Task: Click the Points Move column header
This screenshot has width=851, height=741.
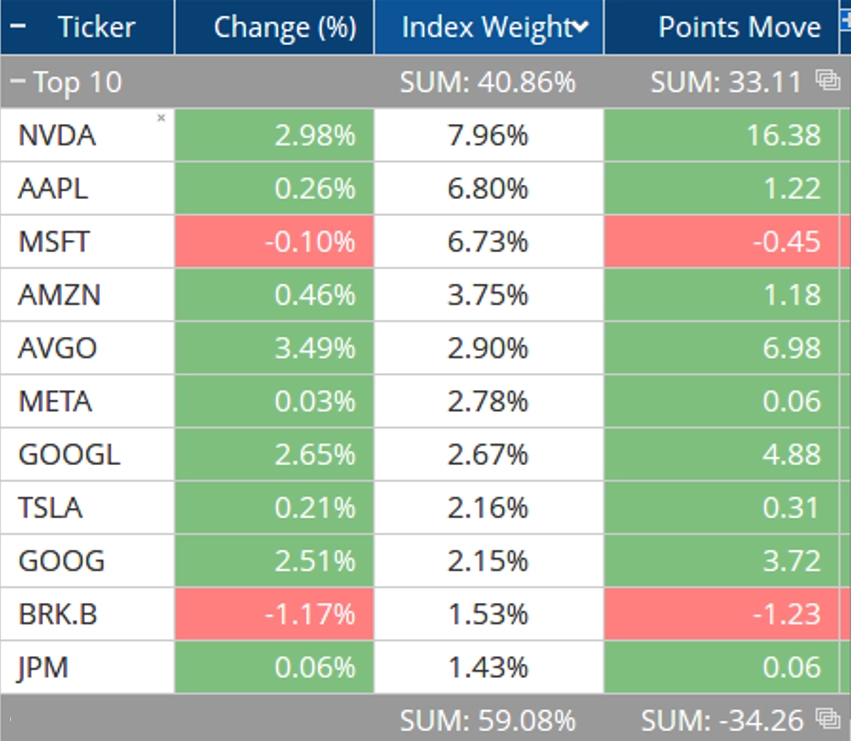Action: [739, 27]
